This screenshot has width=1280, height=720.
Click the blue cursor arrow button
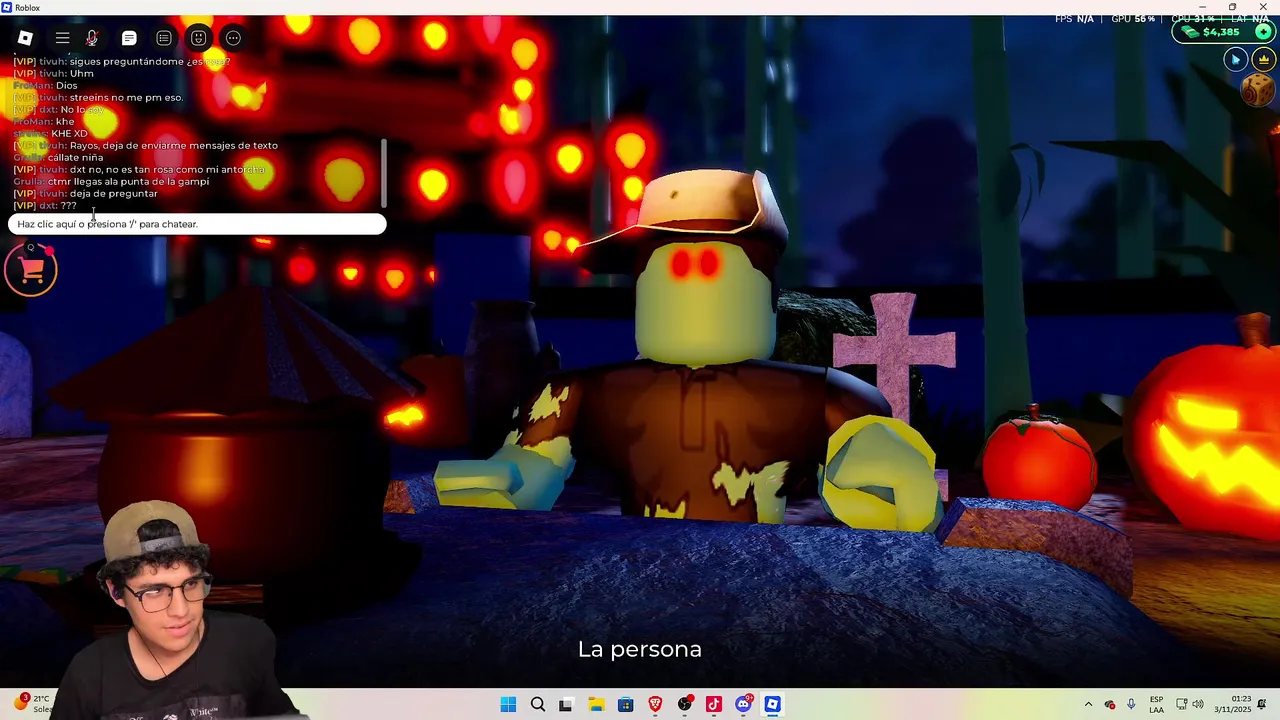[x=1236, y=60]
